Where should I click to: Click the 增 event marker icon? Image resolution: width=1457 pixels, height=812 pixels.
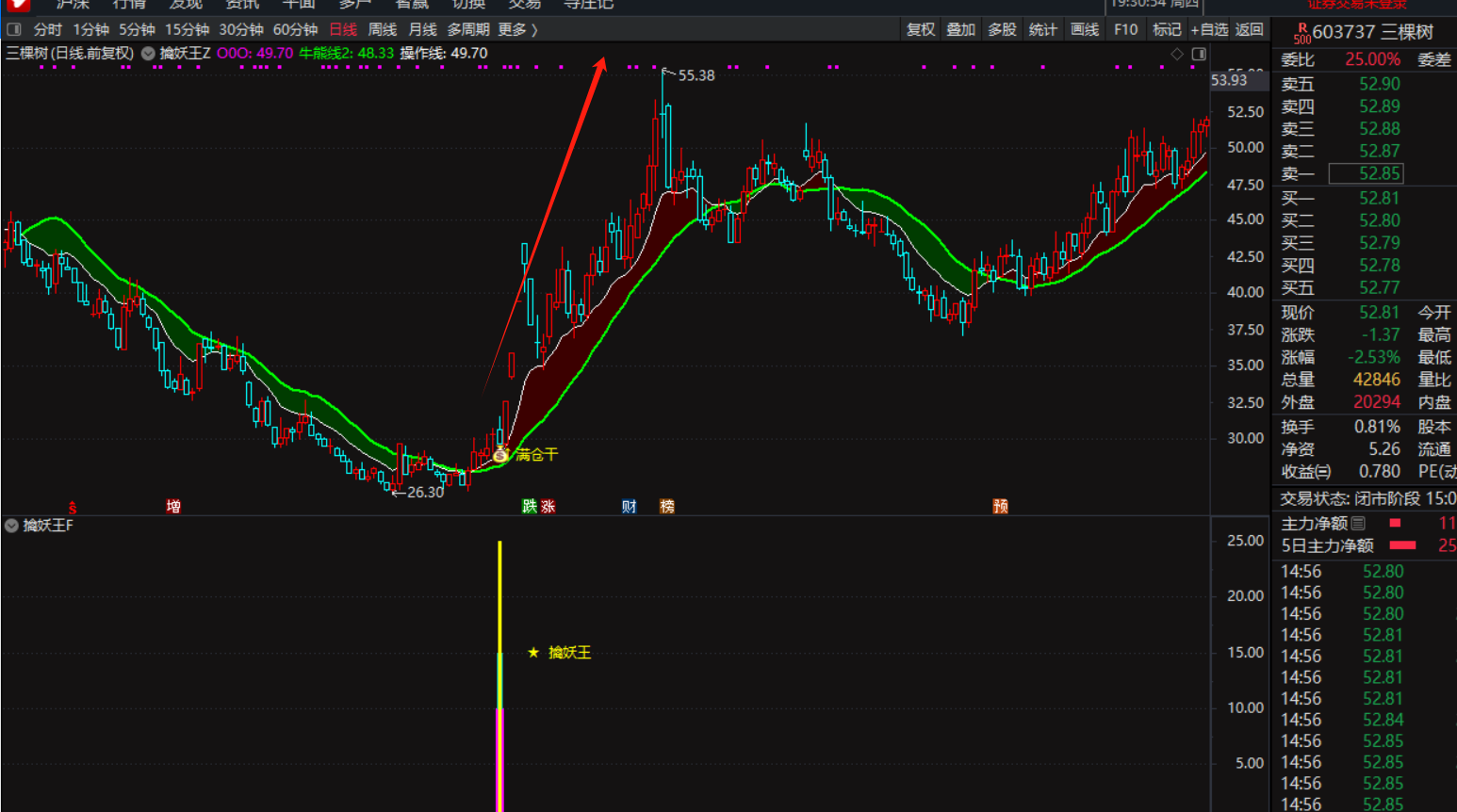pyautogui.click(x=173, y=507)
